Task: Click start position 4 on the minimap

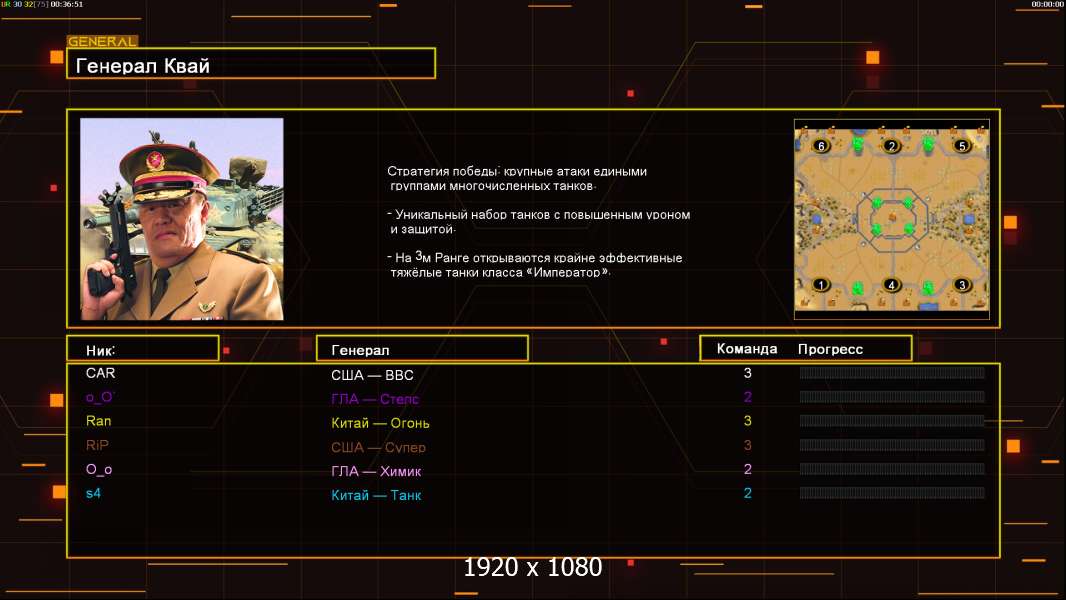Action: [891, 285]
